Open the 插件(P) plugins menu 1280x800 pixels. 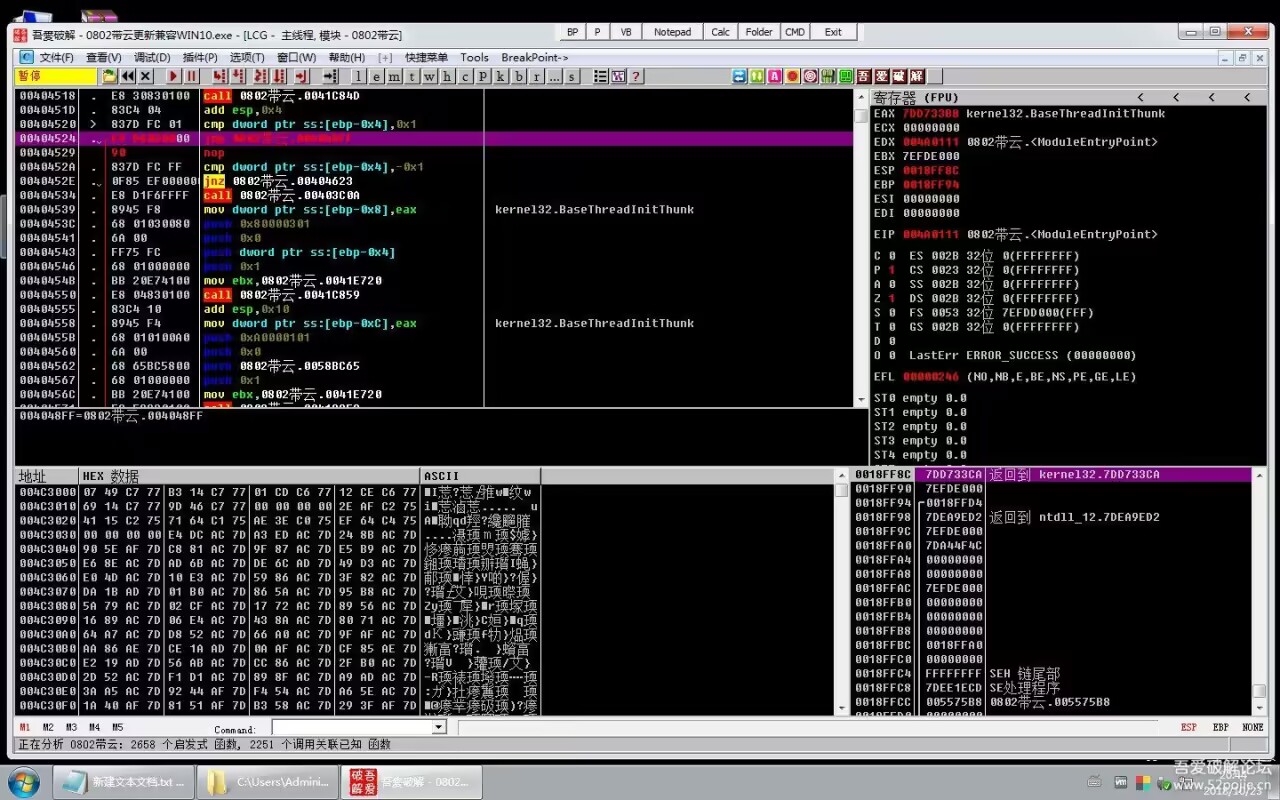coord(200,57)
